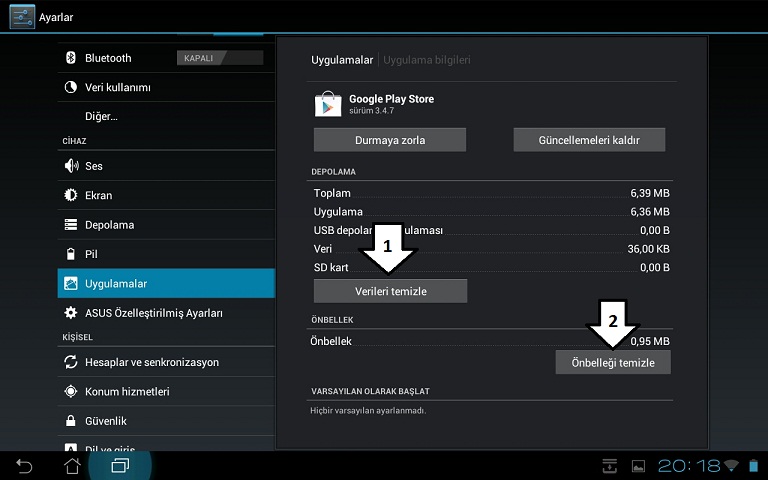Tap the Ekran brightness icon

point(71,195)
